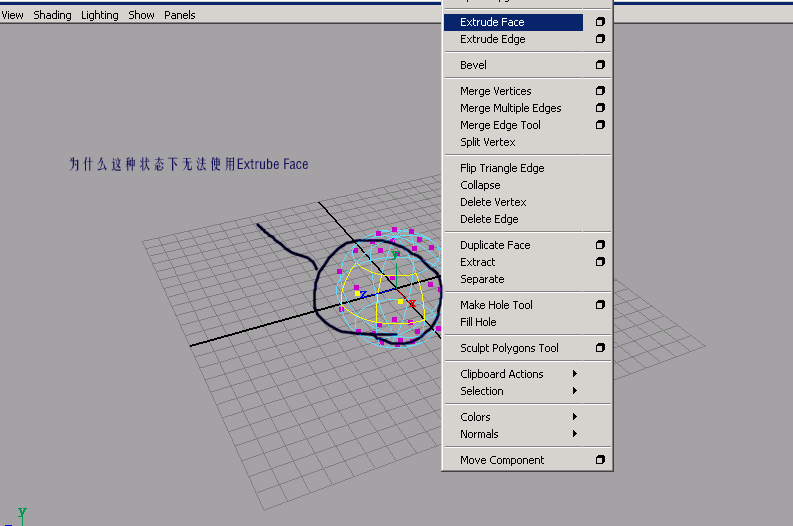Open the Shading panel menu

coord(52,15)
